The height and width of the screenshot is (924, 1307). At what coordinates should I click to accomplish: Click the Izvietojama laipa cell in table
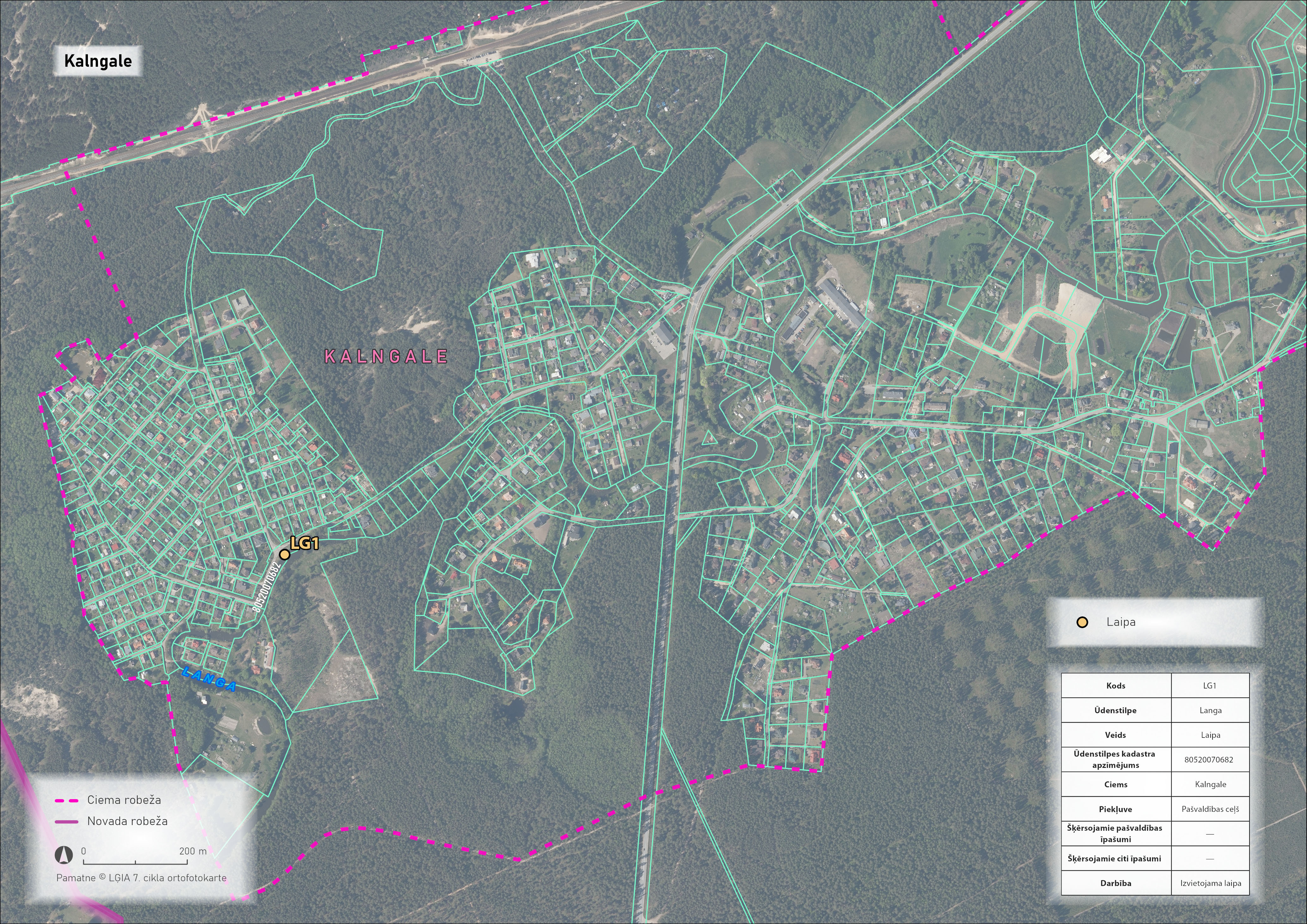(x=1210, y=883)
